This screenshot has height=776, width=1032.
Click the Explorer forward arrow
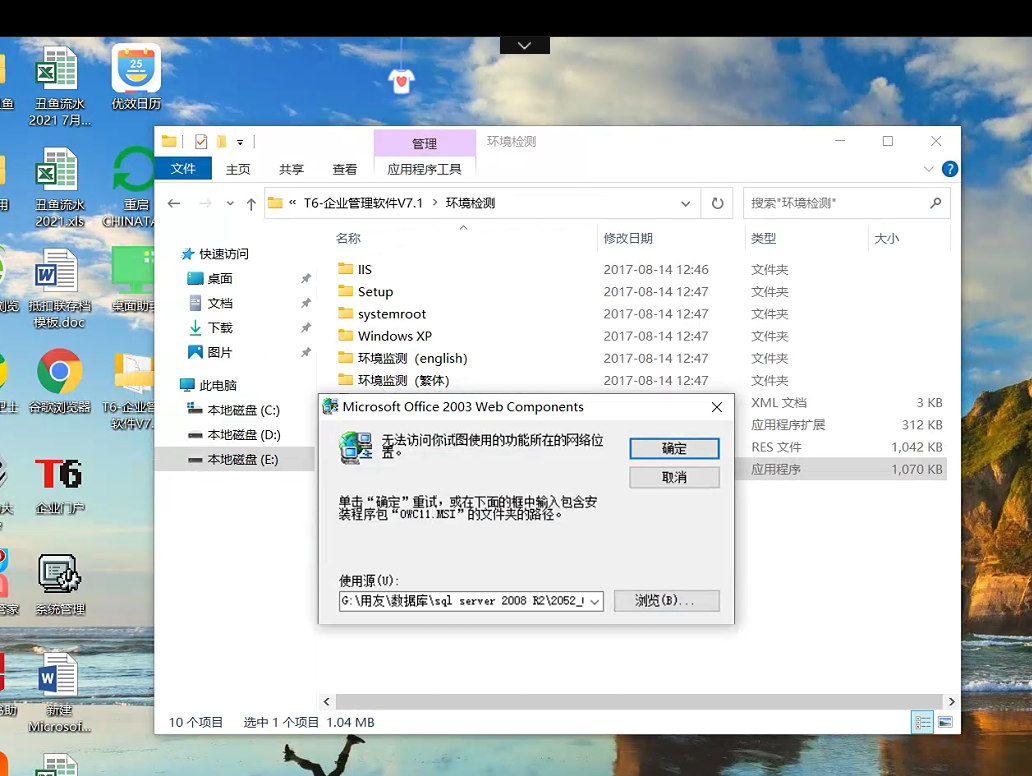tap(205, 203)
